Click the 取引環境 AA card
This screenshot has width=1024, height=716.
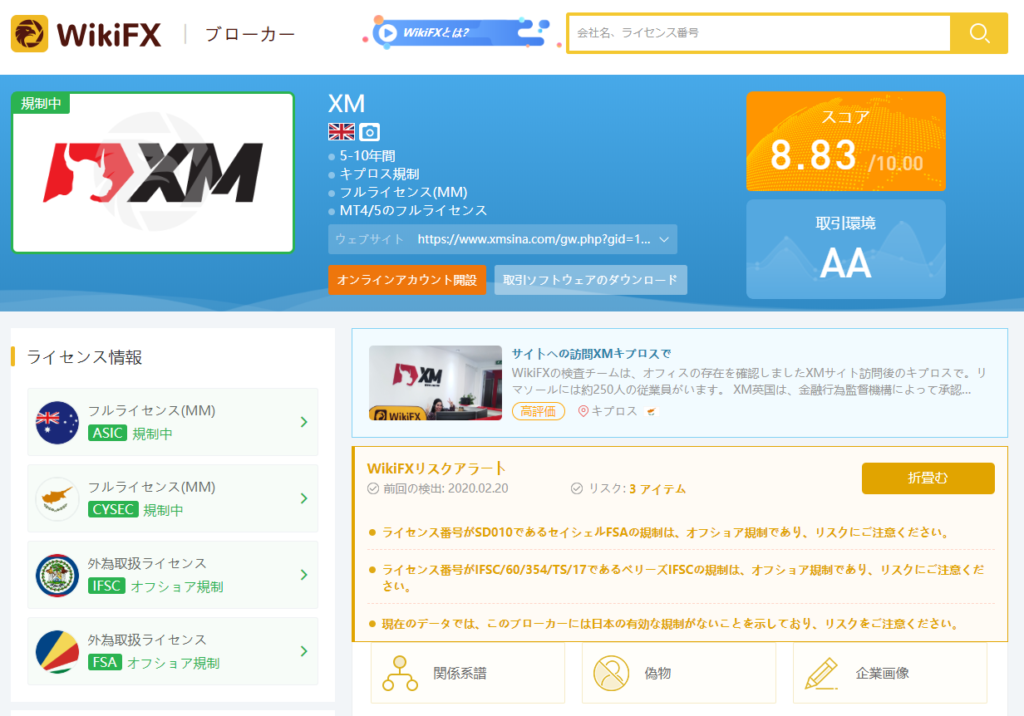click(x=846, y=250)
